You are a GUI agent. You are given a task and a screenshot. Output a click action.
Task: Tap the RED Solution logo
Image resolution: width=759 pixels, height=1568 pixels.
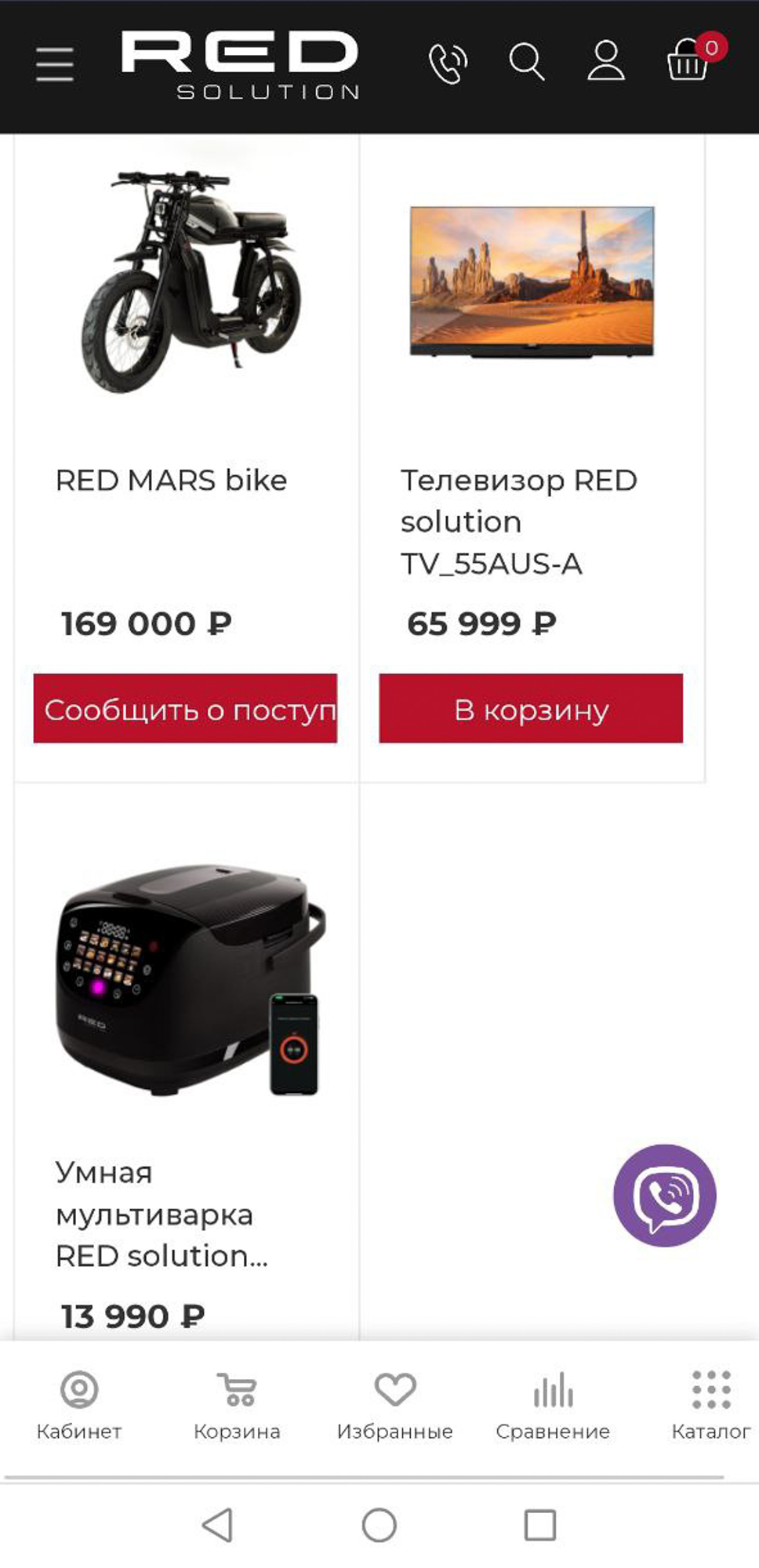point(240,65)
